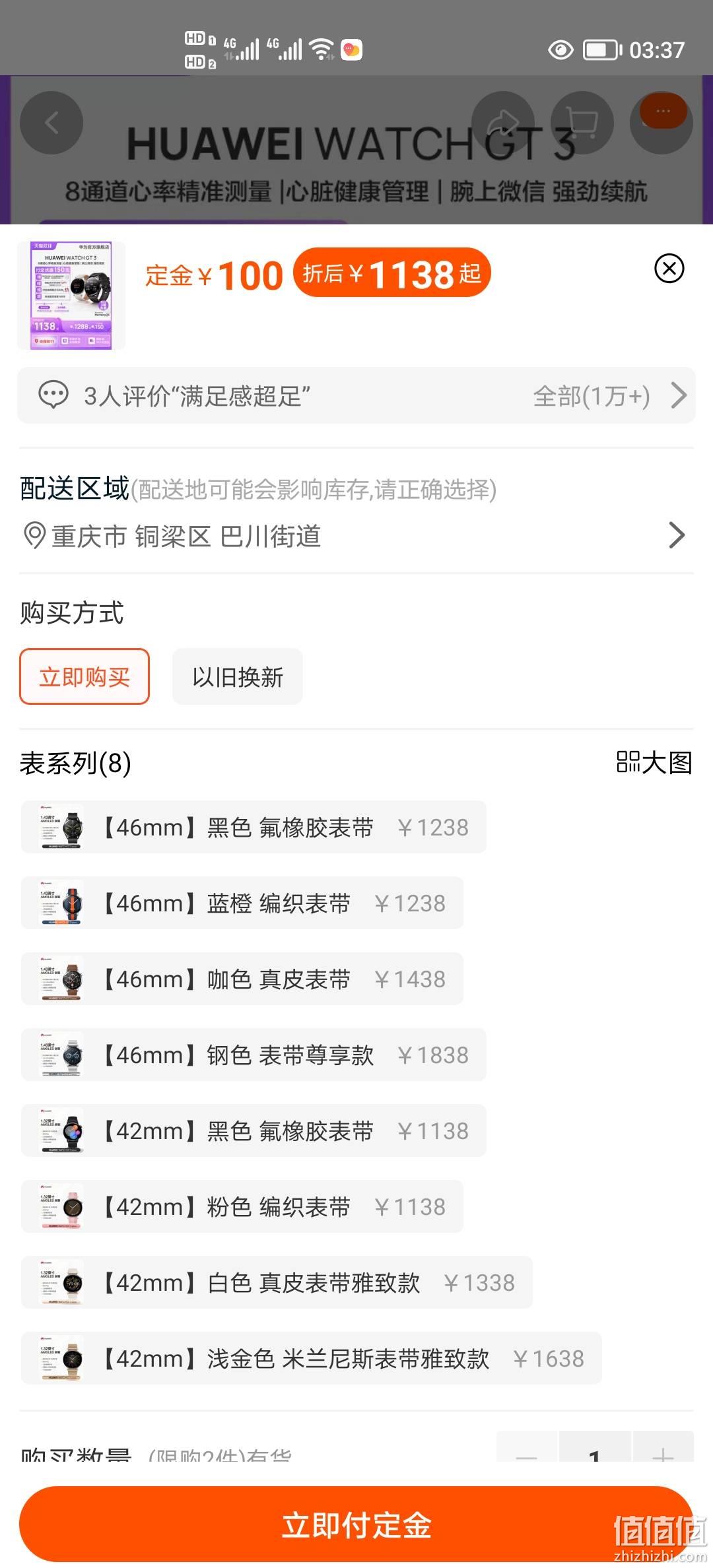This screenshot has width=713, height=1568.
Task: Choose 46mm 蓝橙 编织表带 variant
Action: (242, 903)
